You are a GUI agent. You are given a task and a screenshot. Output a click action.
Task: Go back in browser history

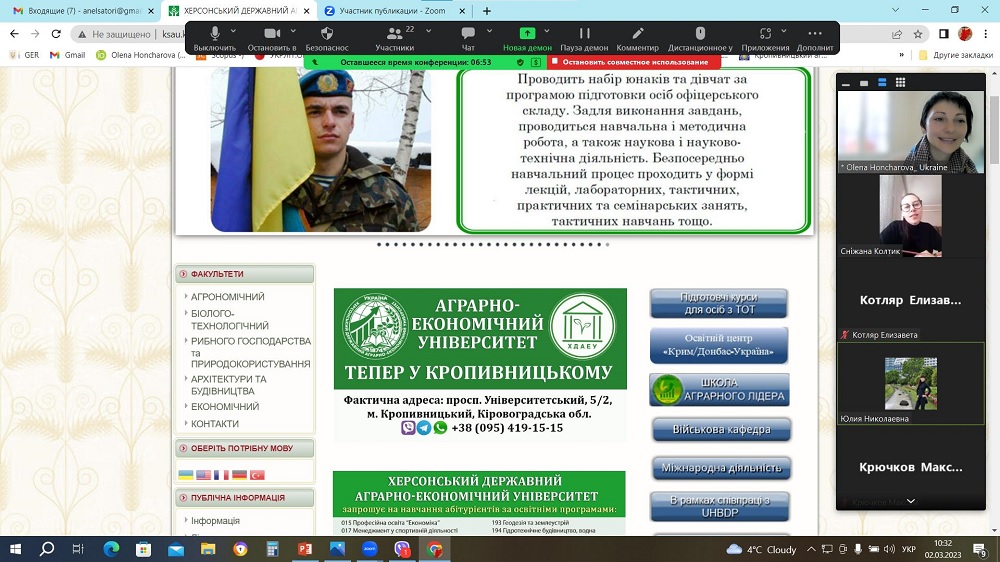click(x=14, y=34)
